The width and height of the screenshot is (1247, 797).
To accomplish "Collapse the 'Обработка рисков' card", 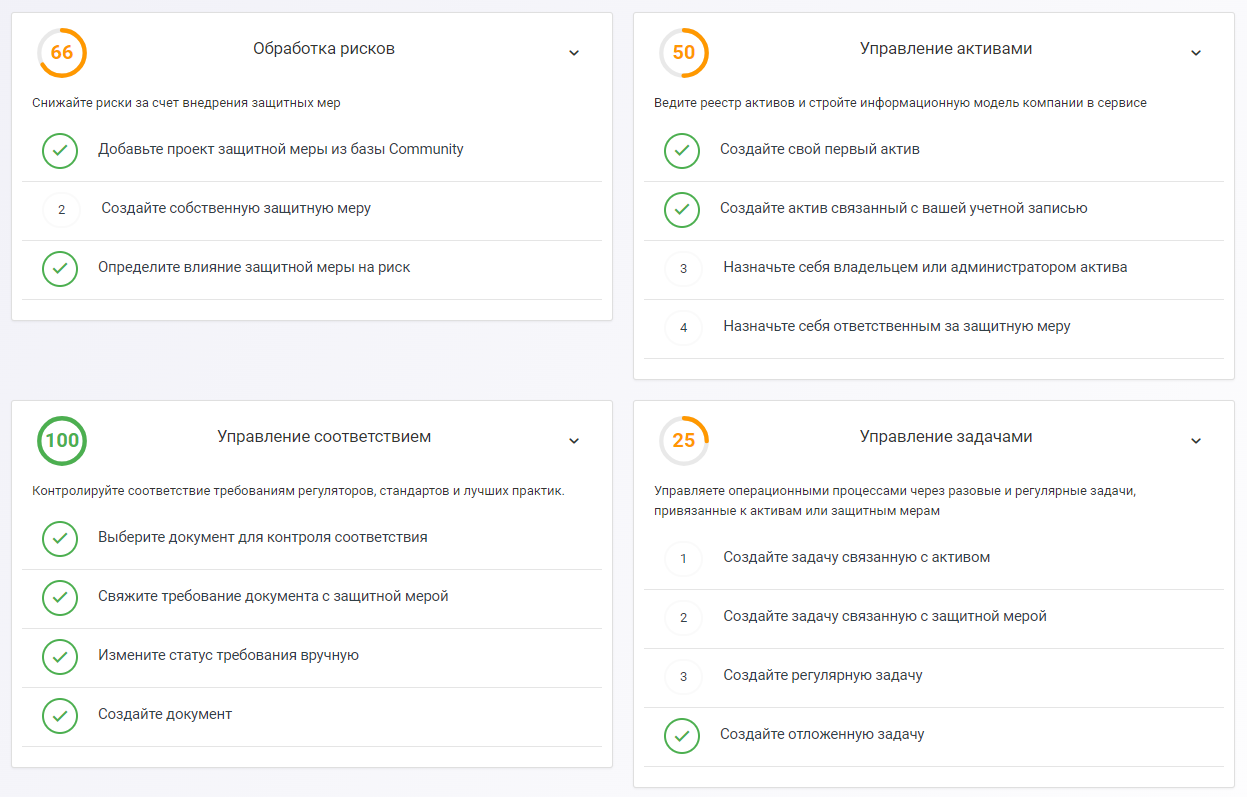I will click(574, 53).
